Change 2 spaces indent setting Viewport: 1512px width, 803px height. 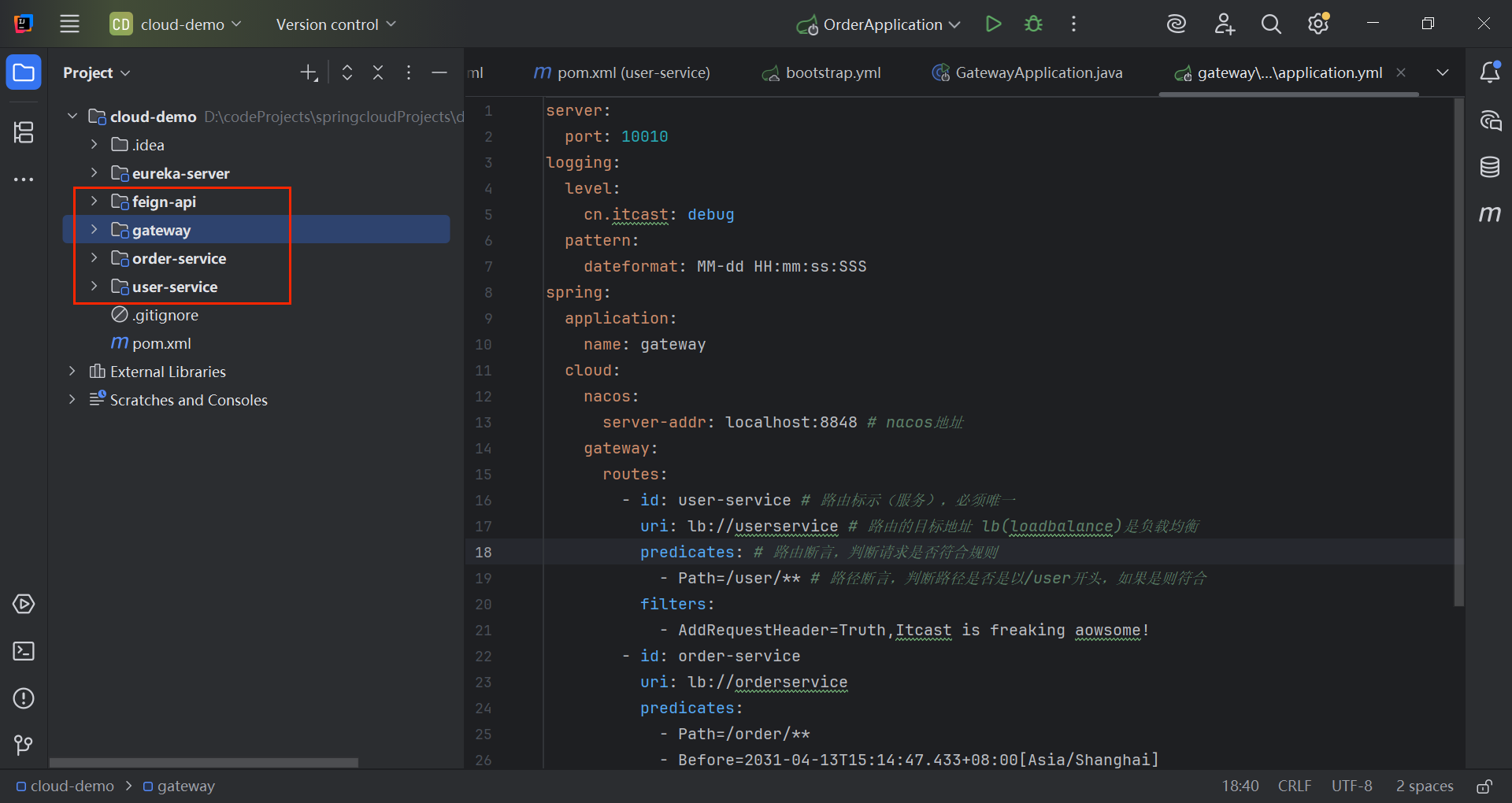[x=1425, y=786]
